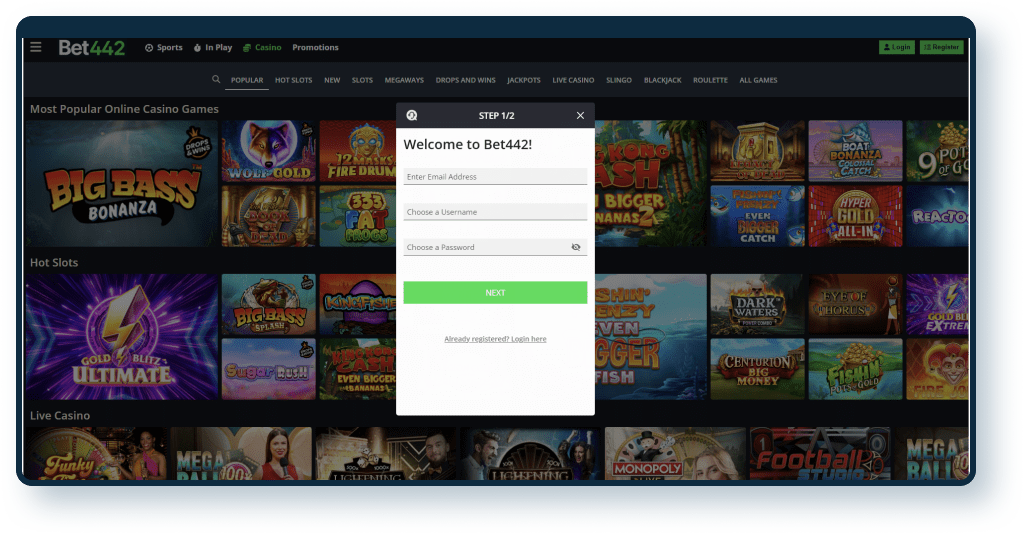Open Book of Dead game thumbnail
This screenshot has width=1024, height=534.
(268, 216)
